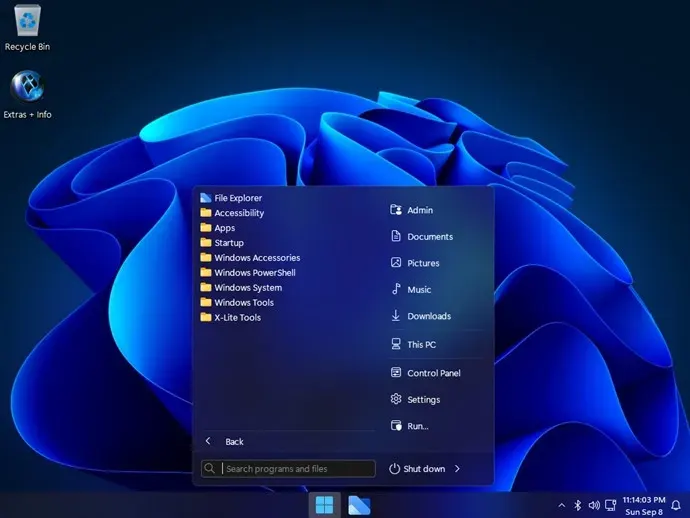Click the Bluetooth tray icon
This screenshot has height=518, width=690.
click(x=577, y=505)
